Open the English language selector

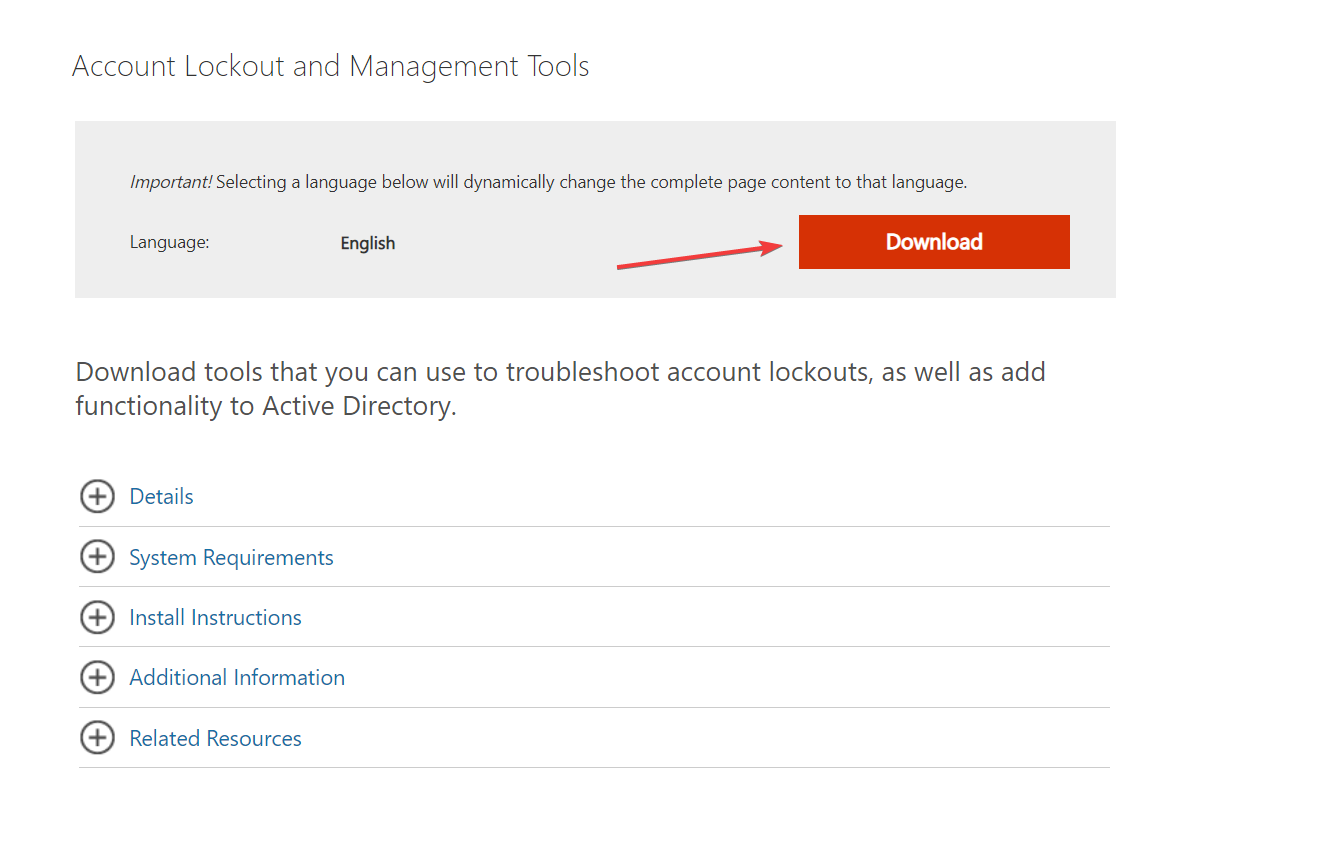tap(368, 242)
